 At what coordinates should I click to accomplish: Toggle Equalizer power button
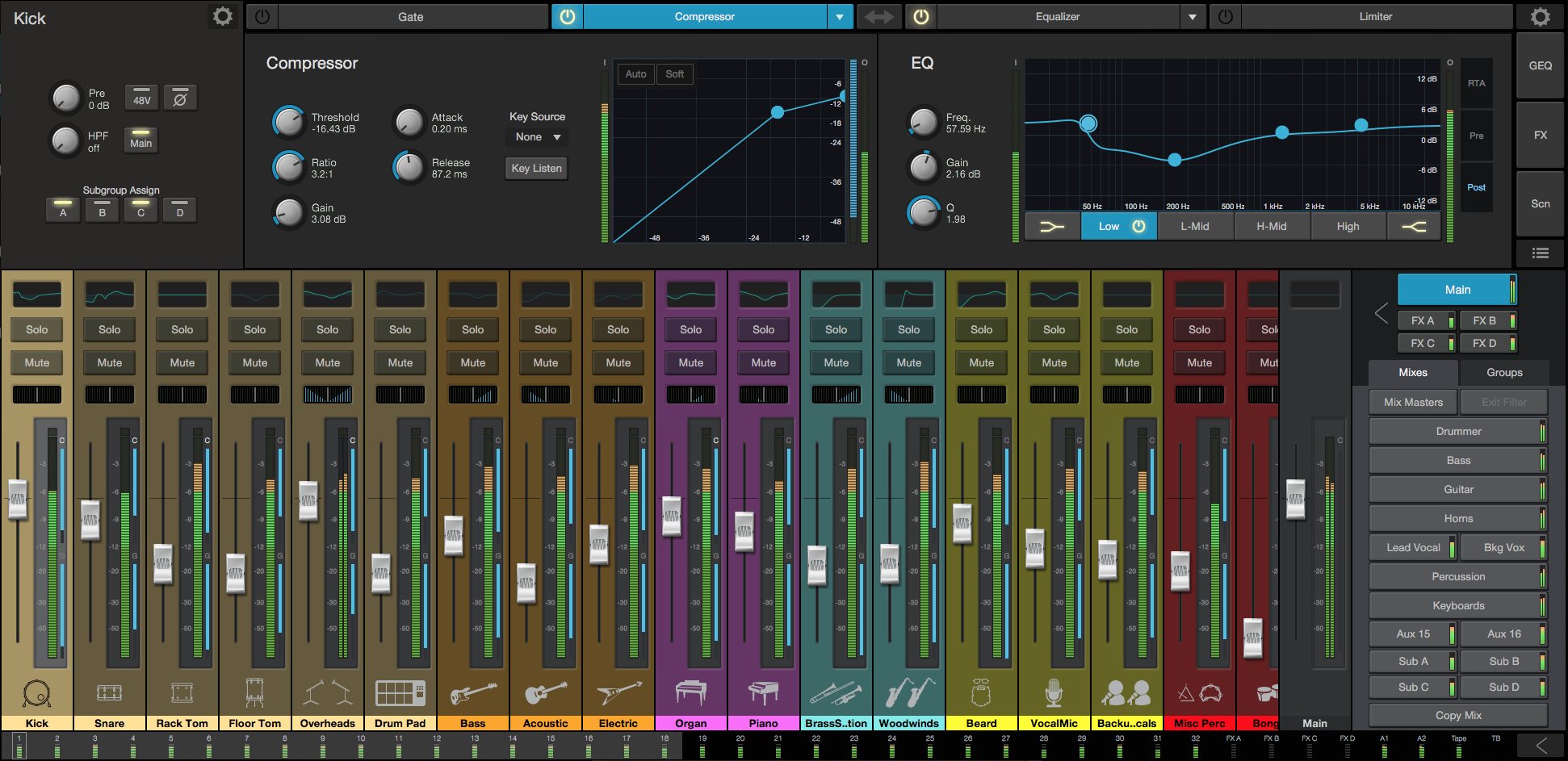[921, 17]
